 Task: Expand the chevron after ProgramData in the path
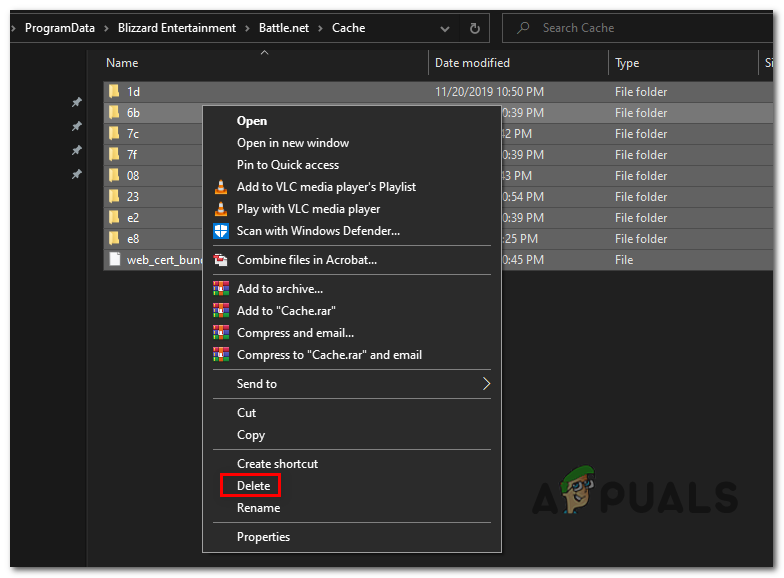coord(106,28)
